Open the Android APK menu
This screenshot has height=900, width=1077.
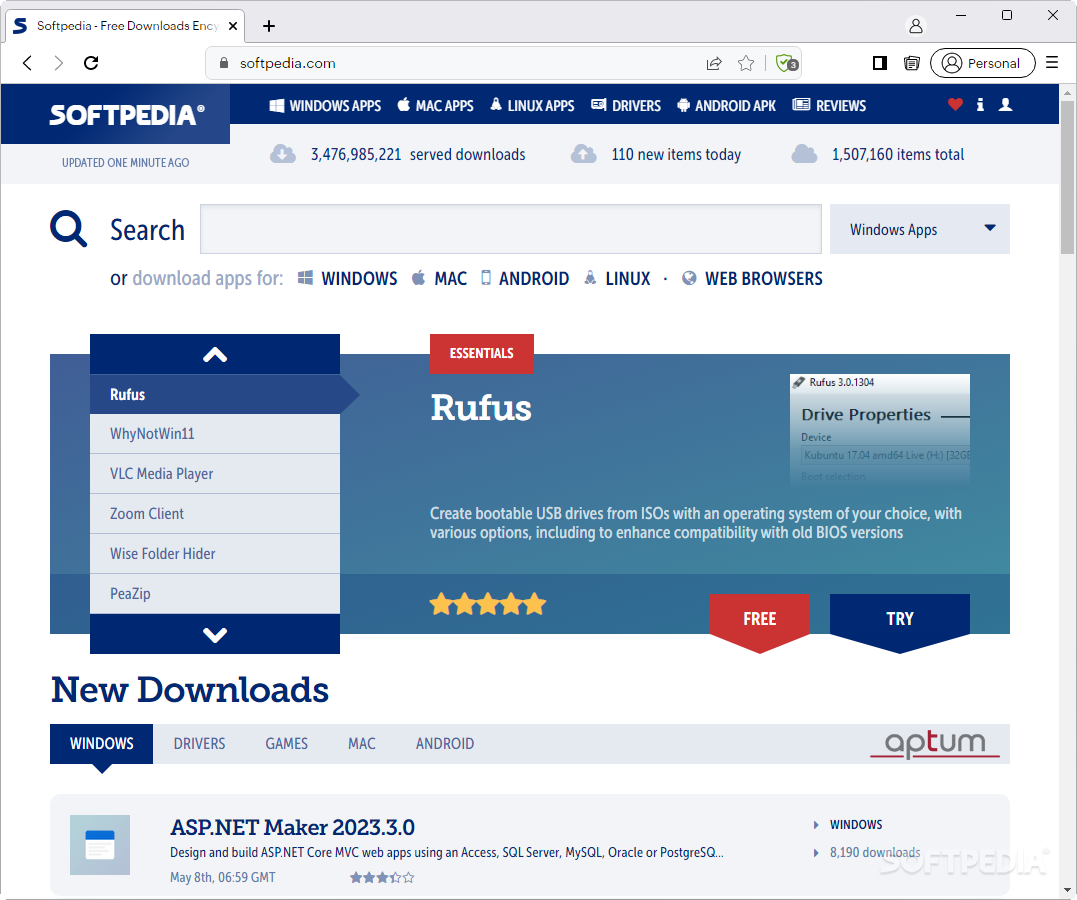pyautogui.click(x=726, y=106)
